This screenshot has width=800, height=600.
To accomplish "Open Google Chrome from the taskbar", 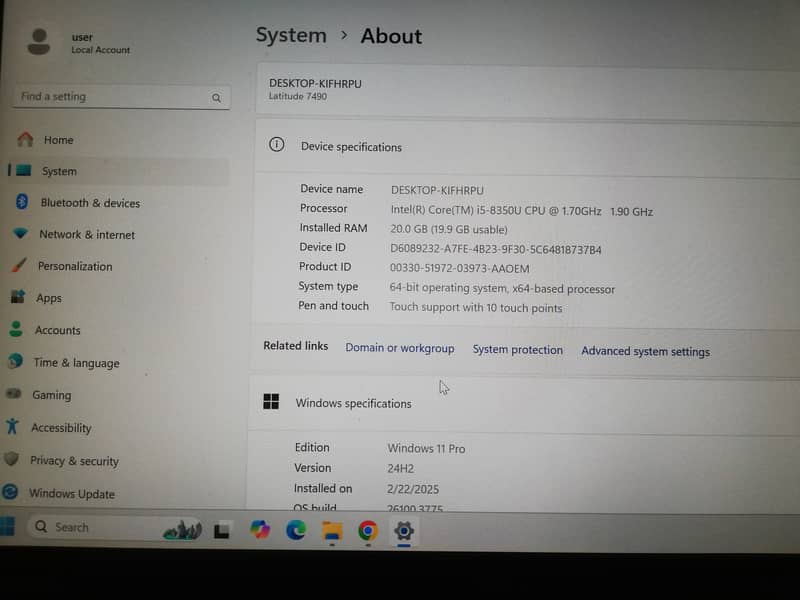I will click(x=368, y=531).
